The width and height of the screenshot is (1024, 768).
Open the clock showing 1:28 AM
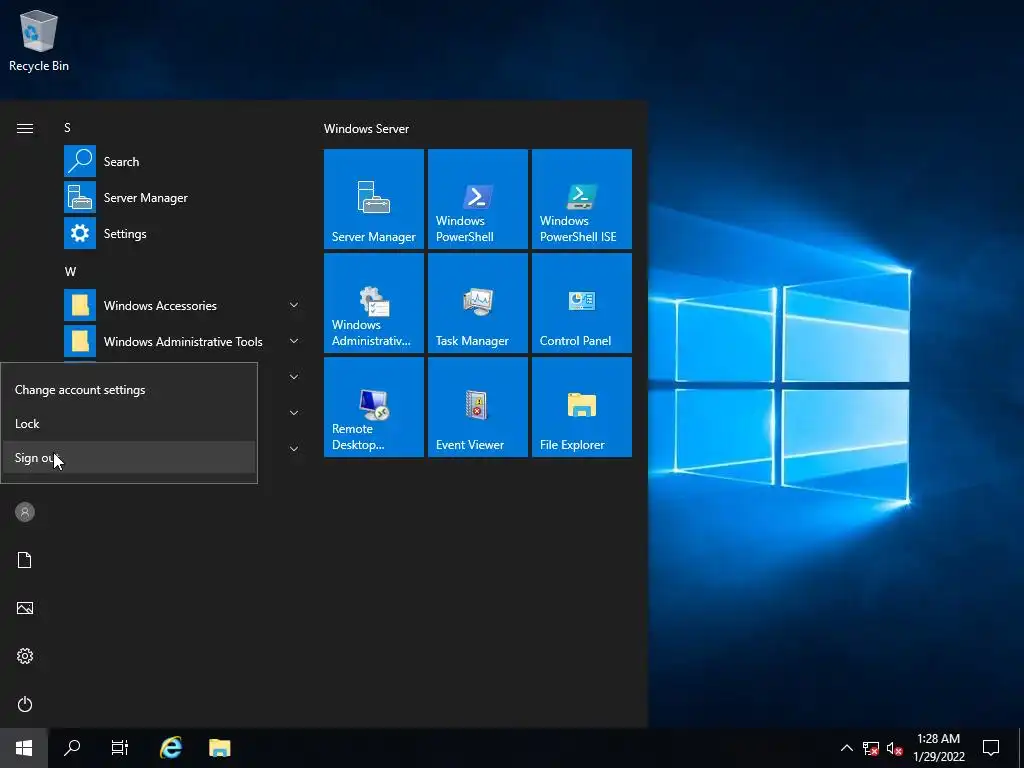(938, 748)
